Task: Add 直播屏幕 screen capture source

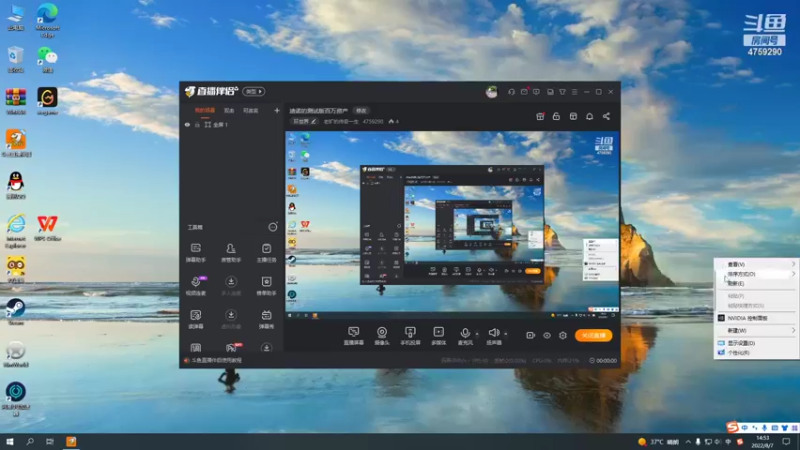Action: click(x=354, y=336)
